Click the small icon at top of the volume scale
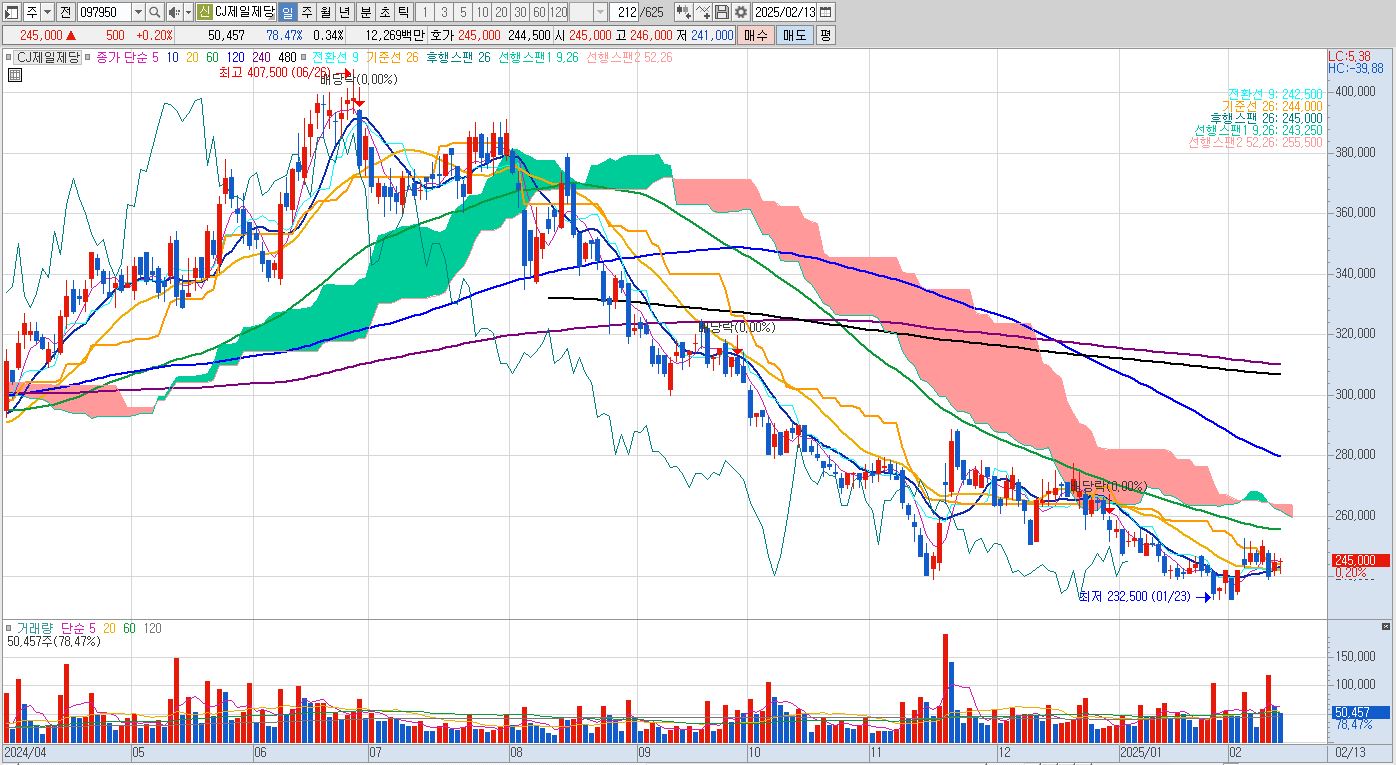The height and width of the screenshot is (765, 1396). [1384, 626]
